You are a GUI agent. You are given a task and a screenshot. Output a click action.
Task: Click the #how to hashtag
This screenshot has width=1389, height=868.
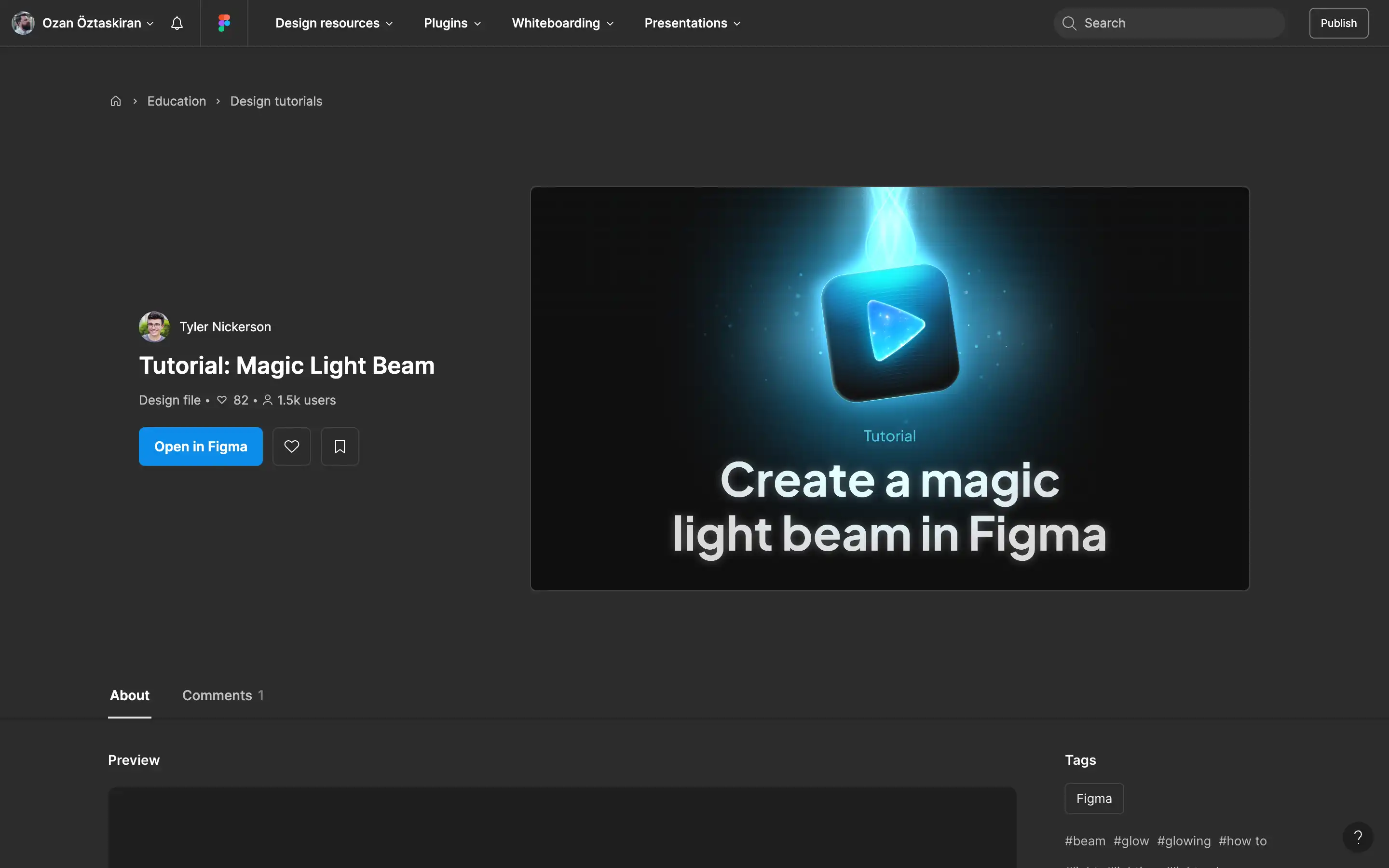[1243, 841]
